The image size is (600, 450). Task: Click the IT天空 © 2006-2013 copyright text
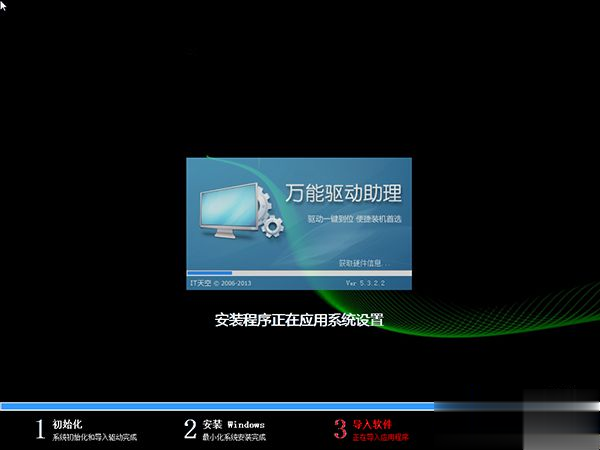pos(221,283)
